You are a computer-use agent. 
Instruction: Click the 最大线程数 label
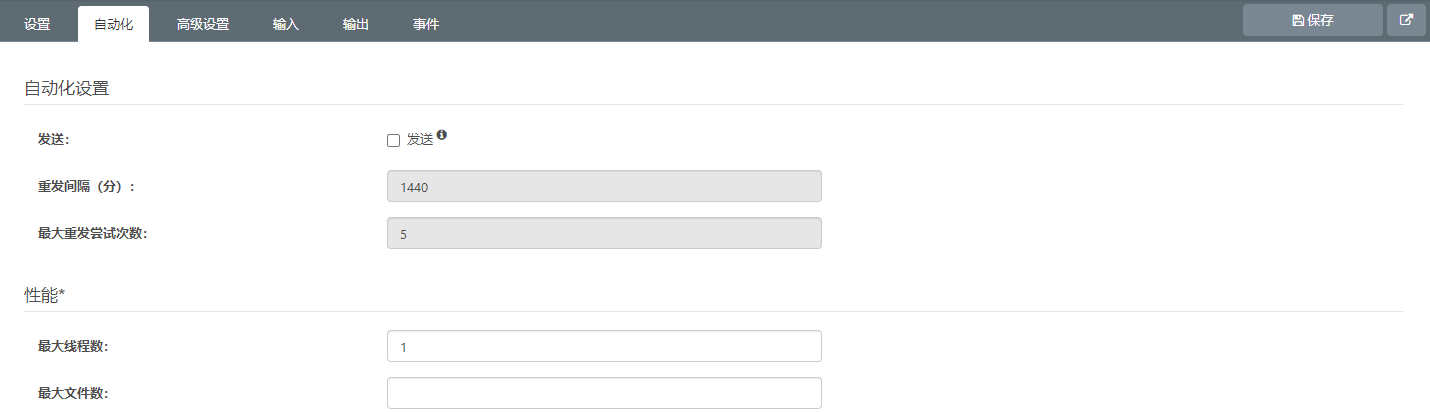73,346
